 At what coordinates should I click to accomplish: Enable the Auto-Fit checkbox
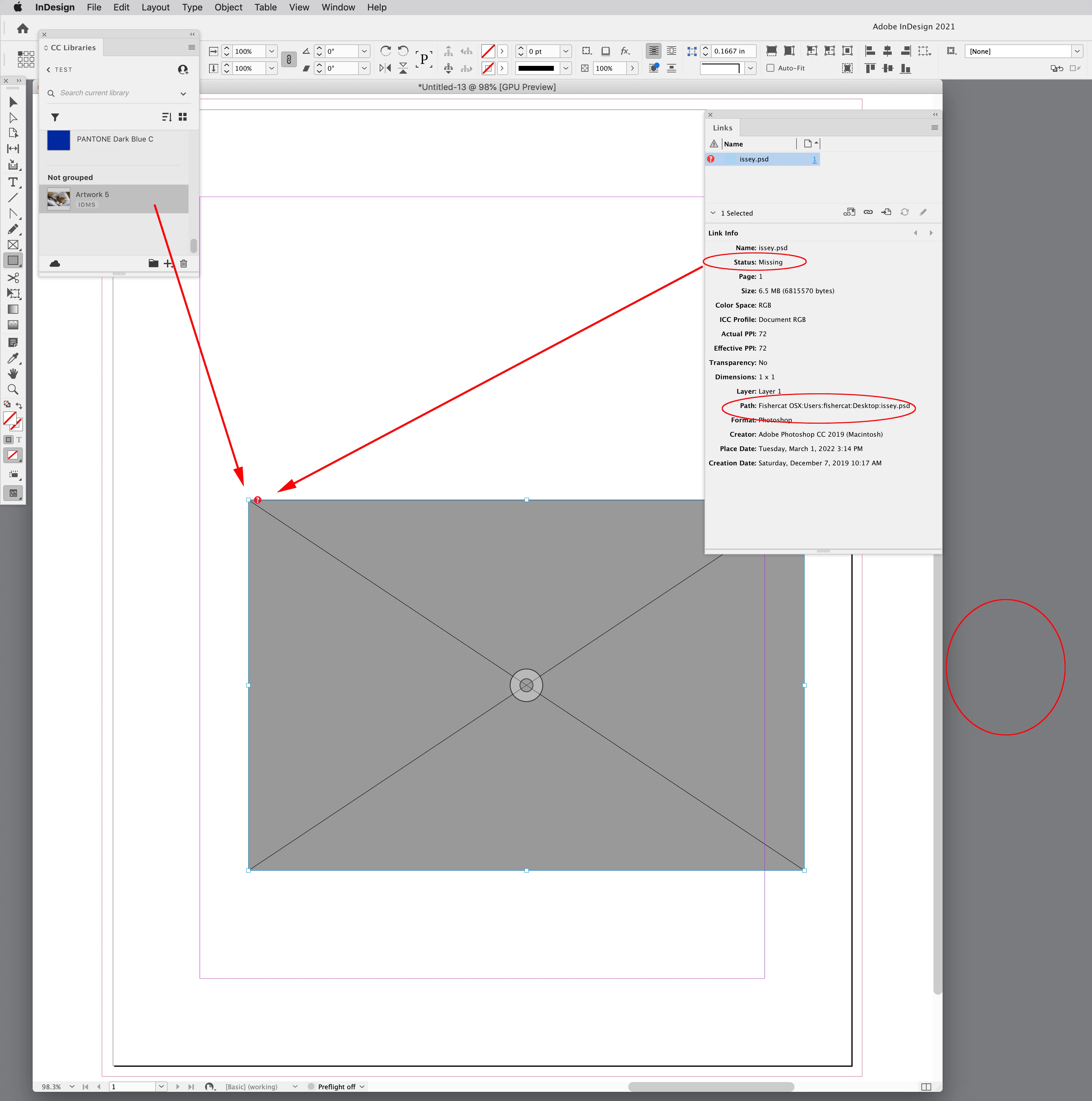click(x=770, y=68)
